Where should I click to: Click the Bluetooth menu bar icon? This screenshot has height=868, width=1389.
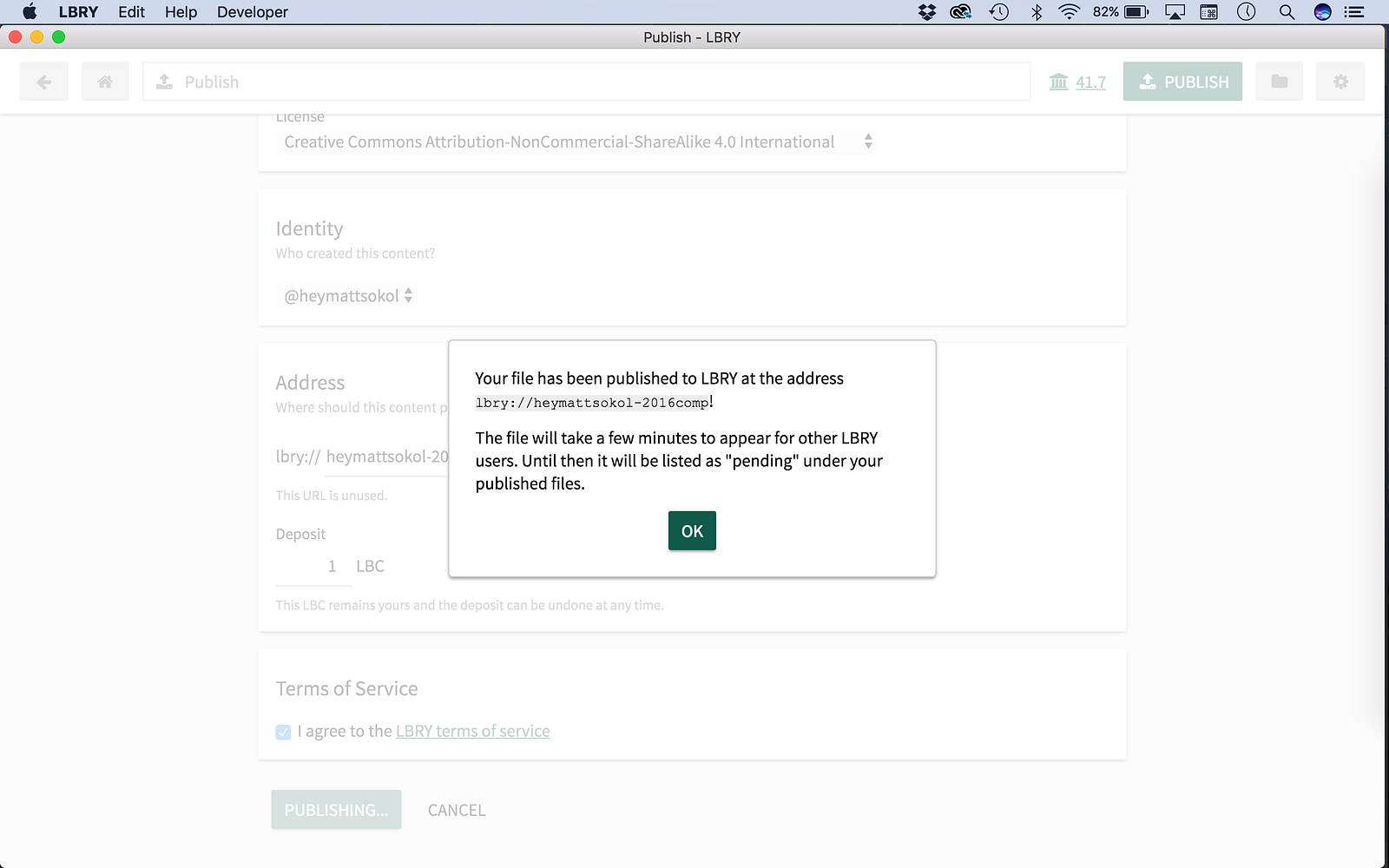point(1037,12)
